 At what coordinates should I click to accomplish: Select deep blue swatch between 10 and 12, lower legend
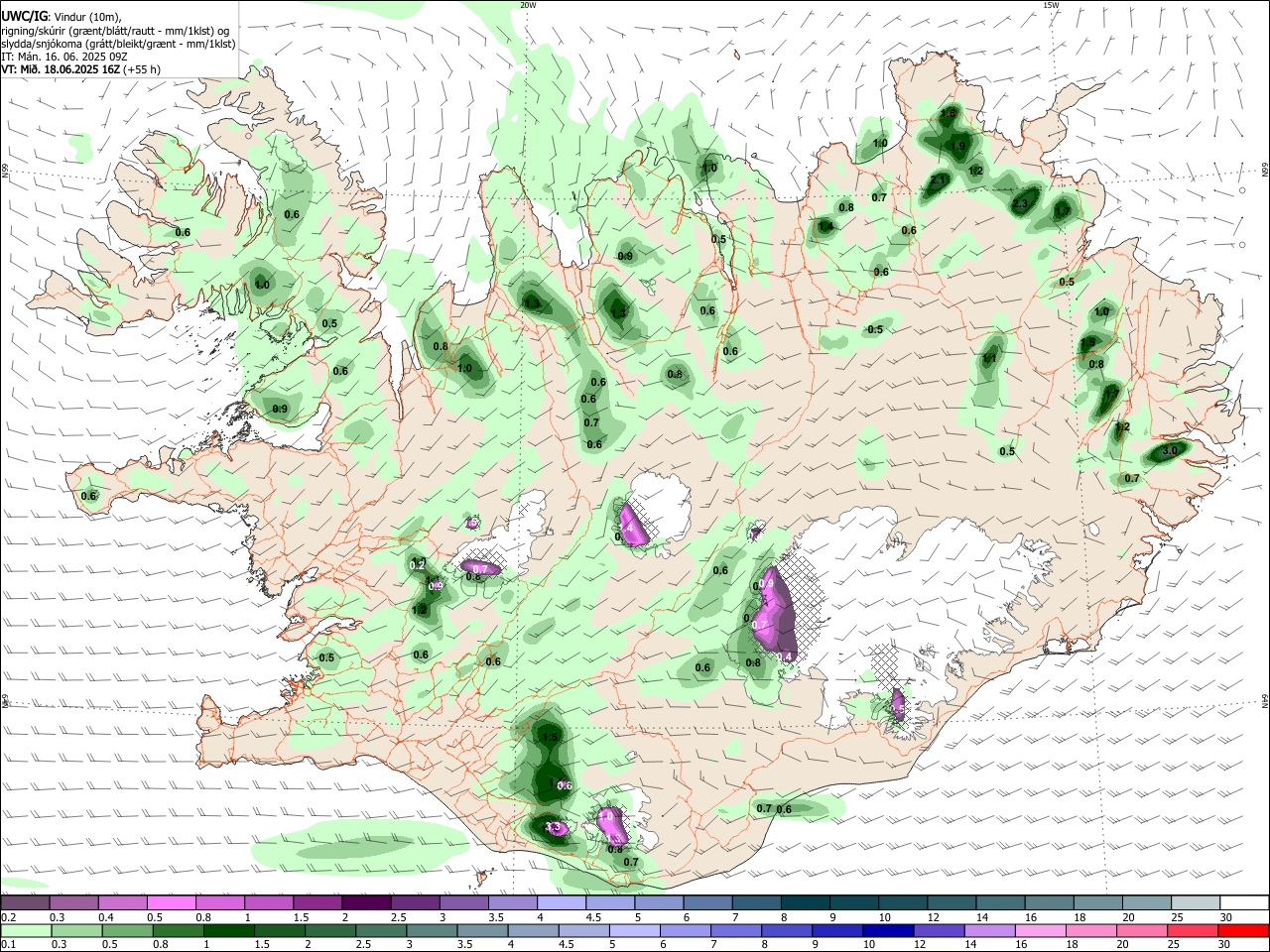(888, 930)
